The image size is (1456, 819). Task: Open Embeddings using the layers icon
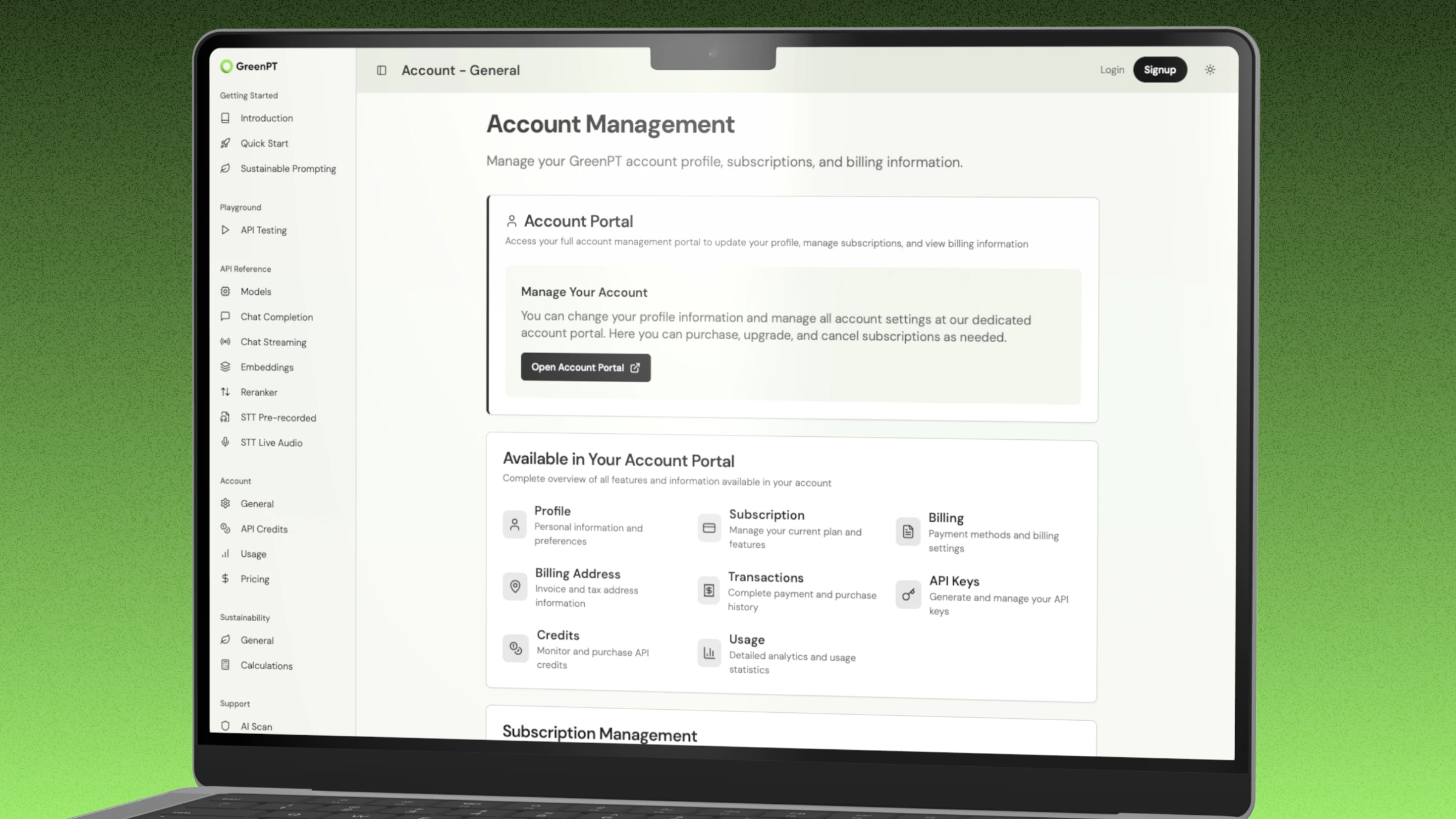[x=225, y=366]
